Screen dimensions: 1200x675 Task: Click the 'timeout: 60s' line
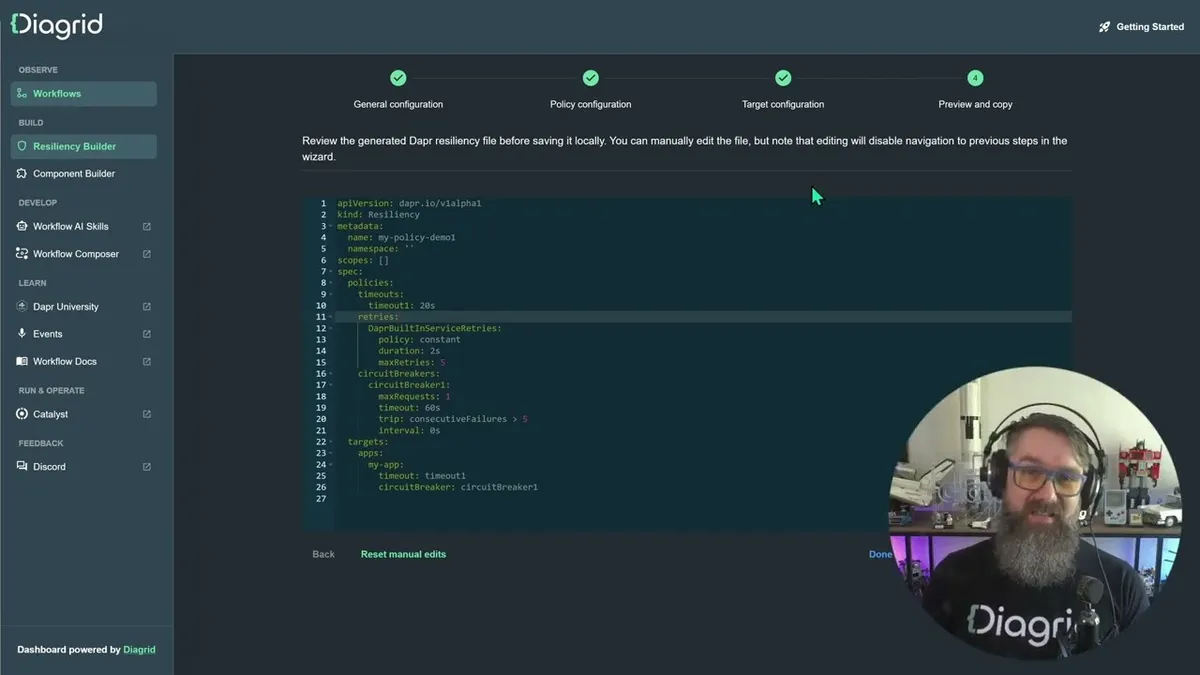[x=409, y=408]
